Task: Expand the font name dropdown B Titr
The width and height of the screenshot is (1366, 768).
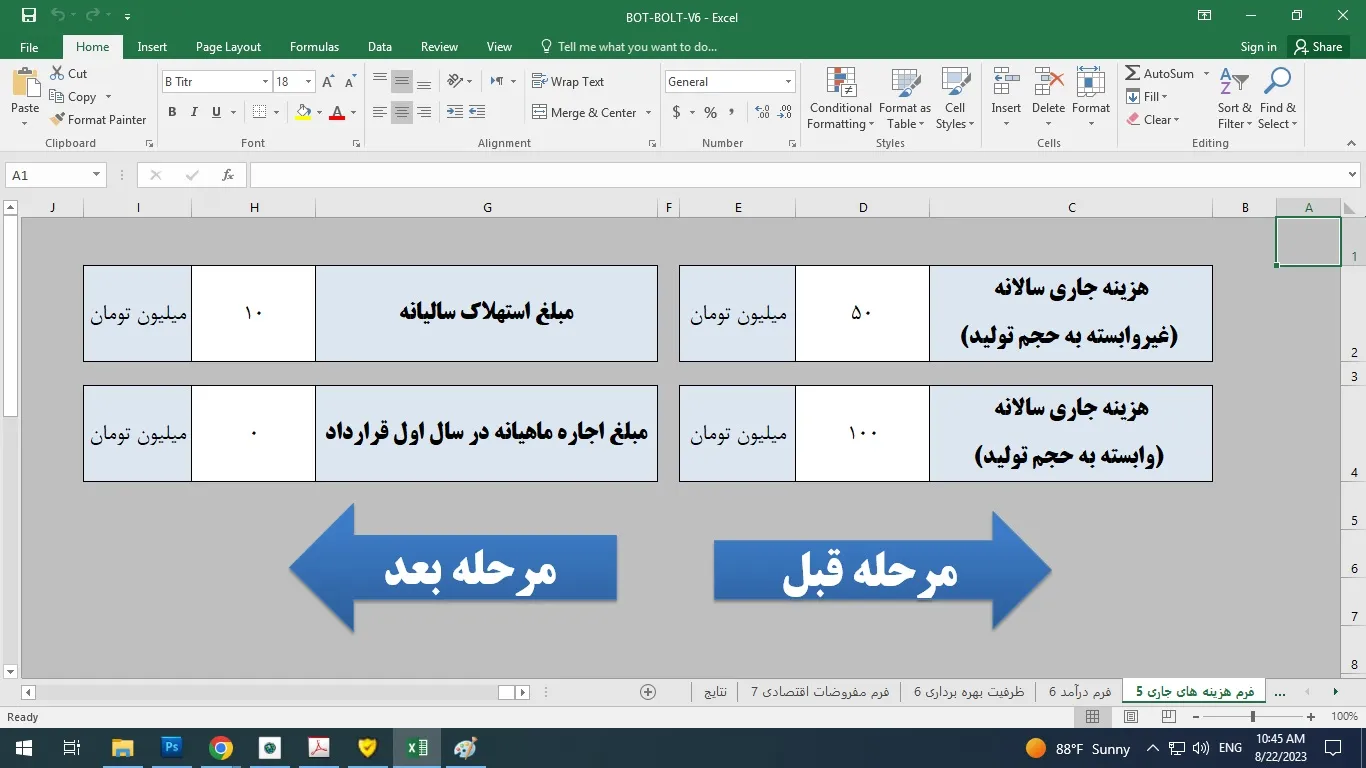Action: [265, 82]
